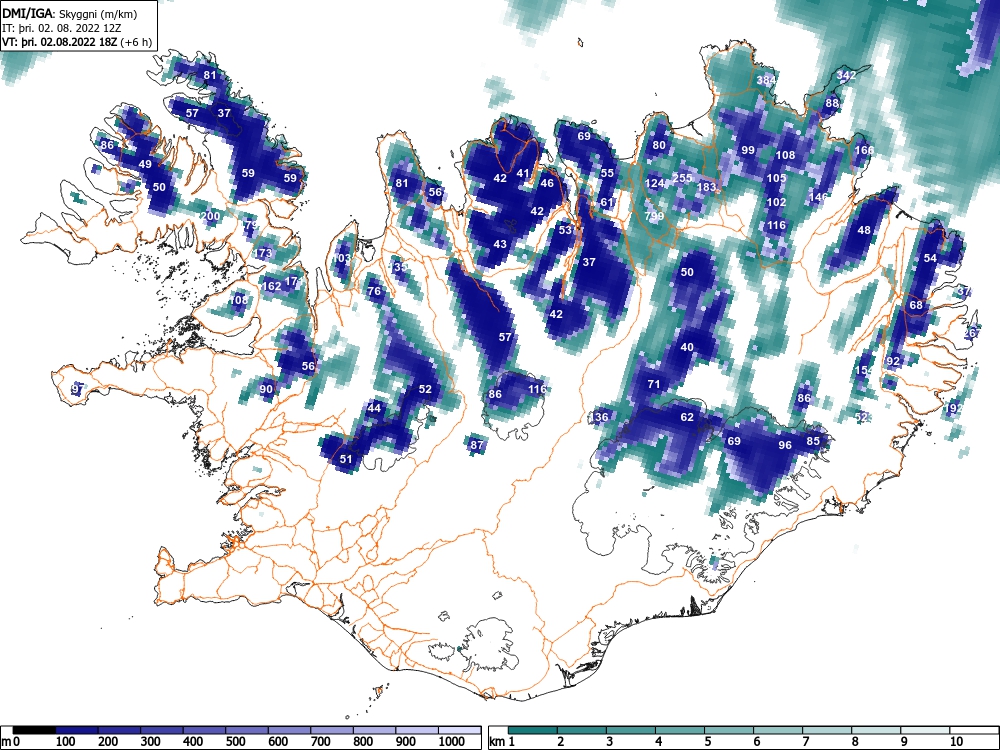This screenshot has width=1000, height=750.
Task: Click the visibility value 105 on the map
Action: 776,178
